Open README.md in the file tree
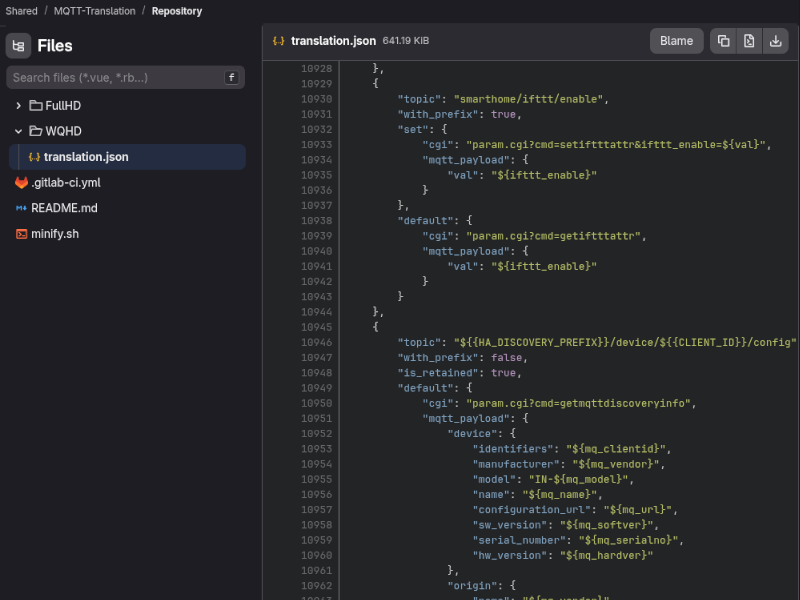This screenshot has width=800, height=600. coord(64,208)
